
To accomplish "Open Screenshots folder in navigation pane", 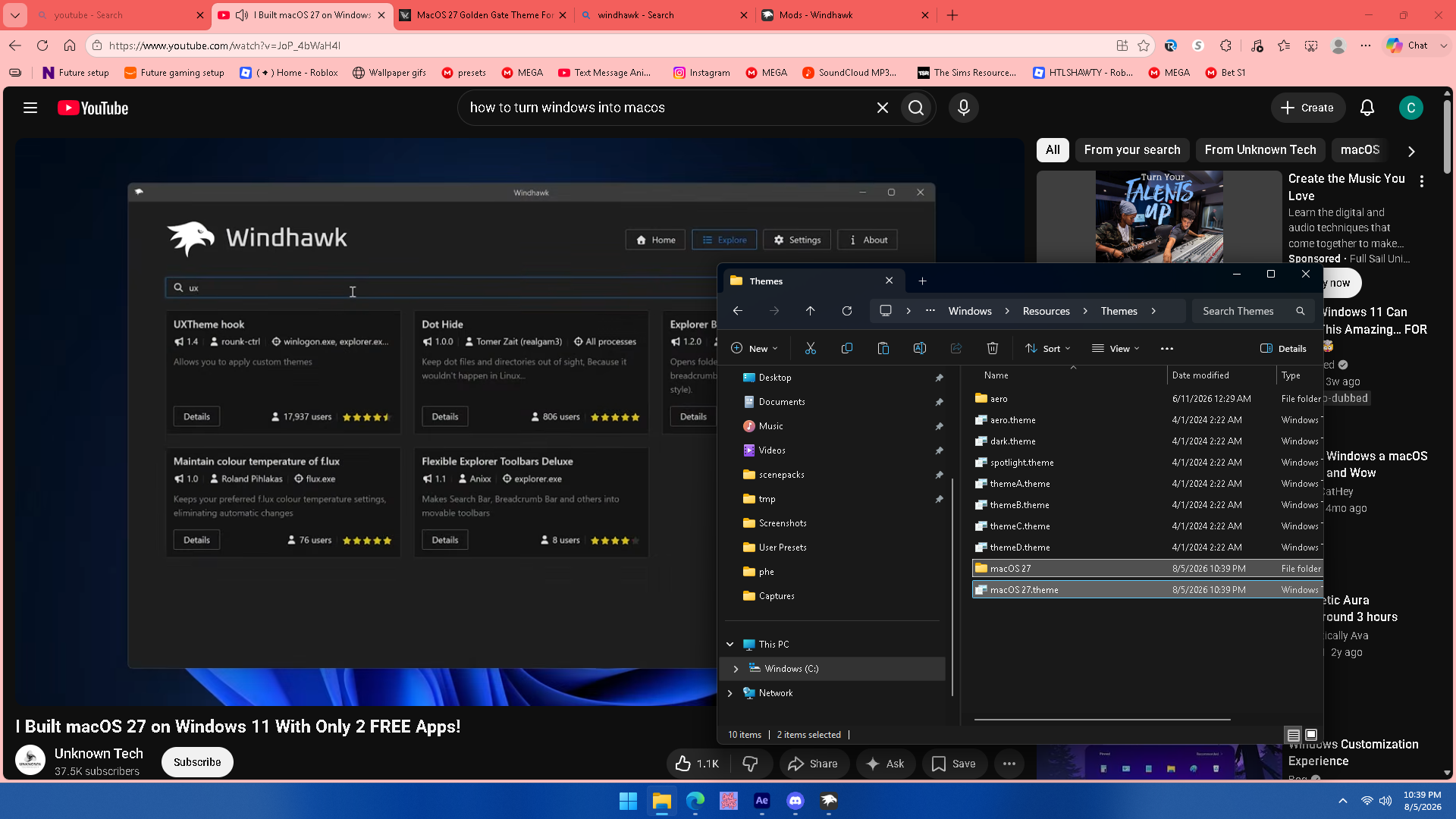I will click(782, 523).
